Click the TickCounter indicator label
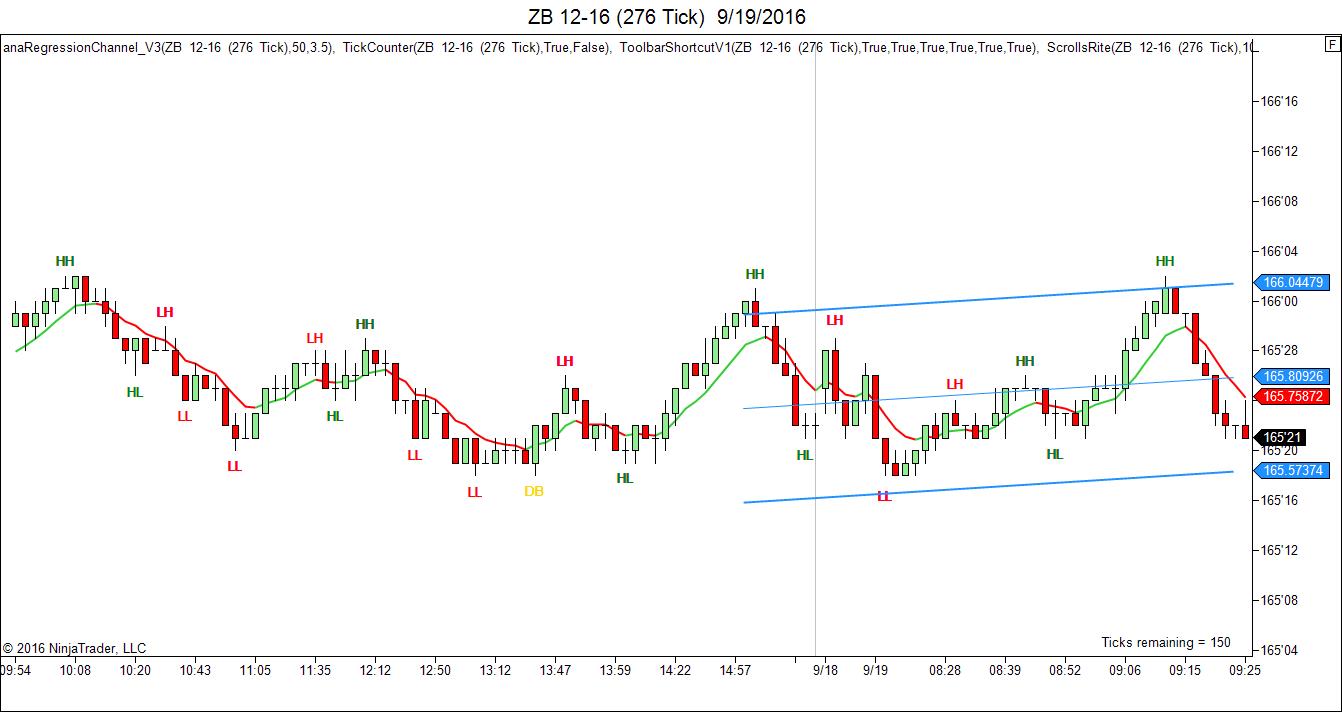Viewport: 1342px width, 712px height. point(476,47)
